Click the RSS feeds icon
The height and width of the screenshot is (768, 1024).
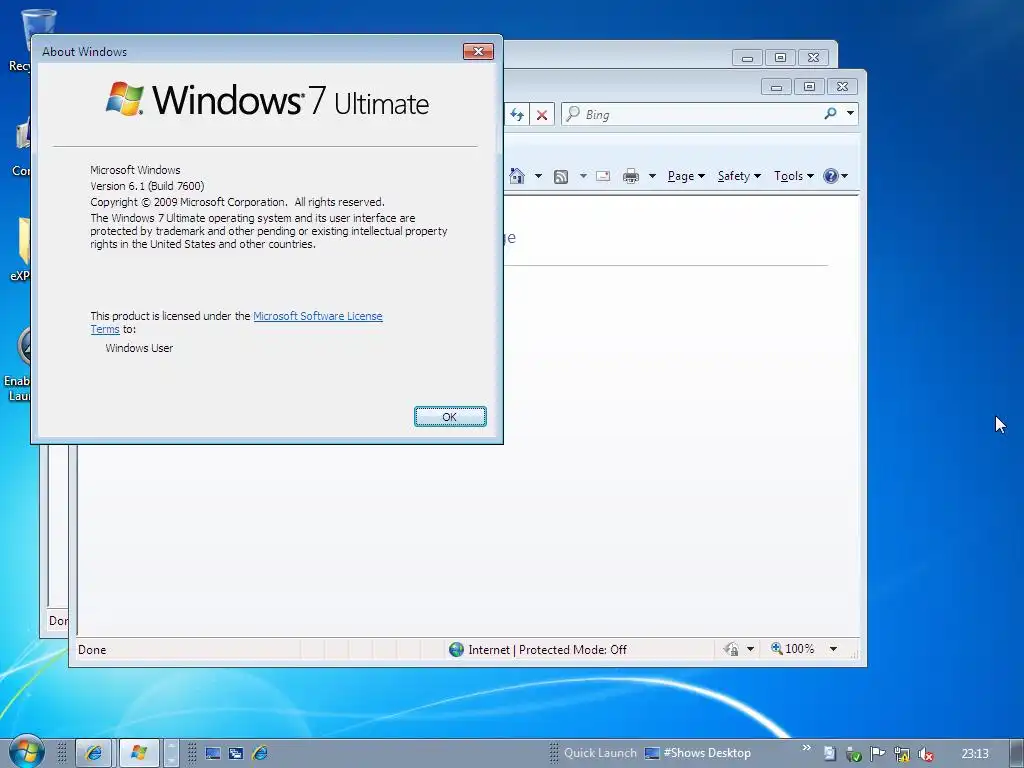pyautogui.click(x=560, y=176)
